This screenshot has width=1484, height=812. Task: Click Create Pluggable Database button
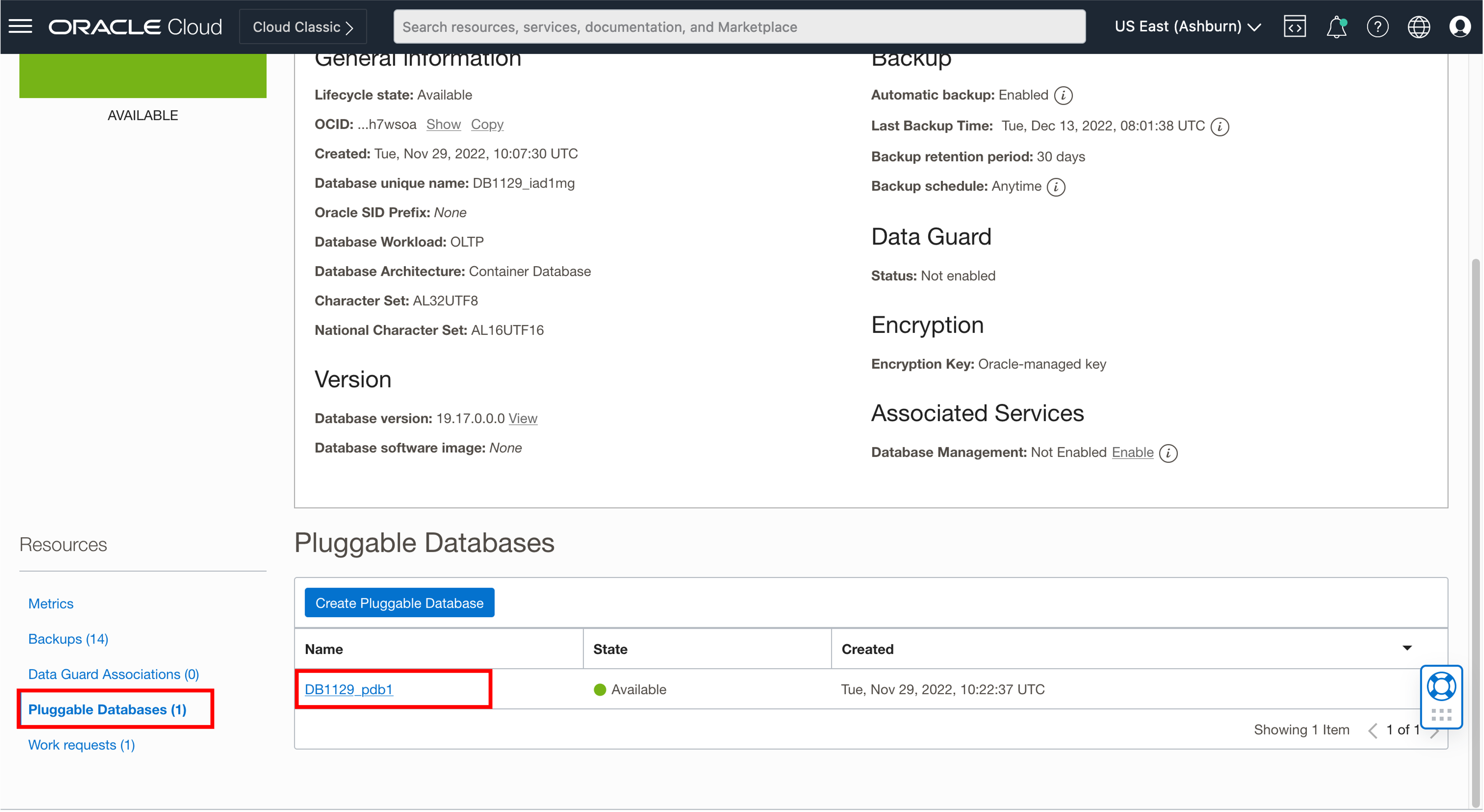399,603
